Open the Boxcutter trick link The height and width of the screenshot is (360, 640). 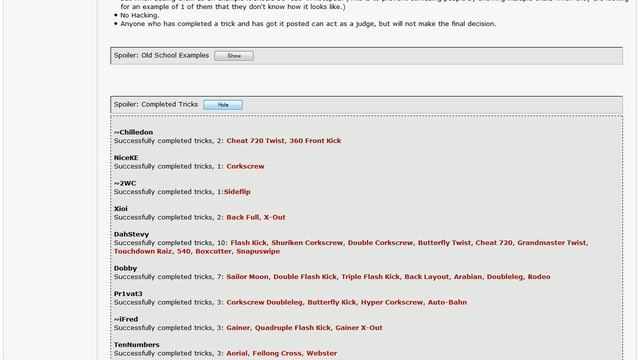tap(213, 251)
